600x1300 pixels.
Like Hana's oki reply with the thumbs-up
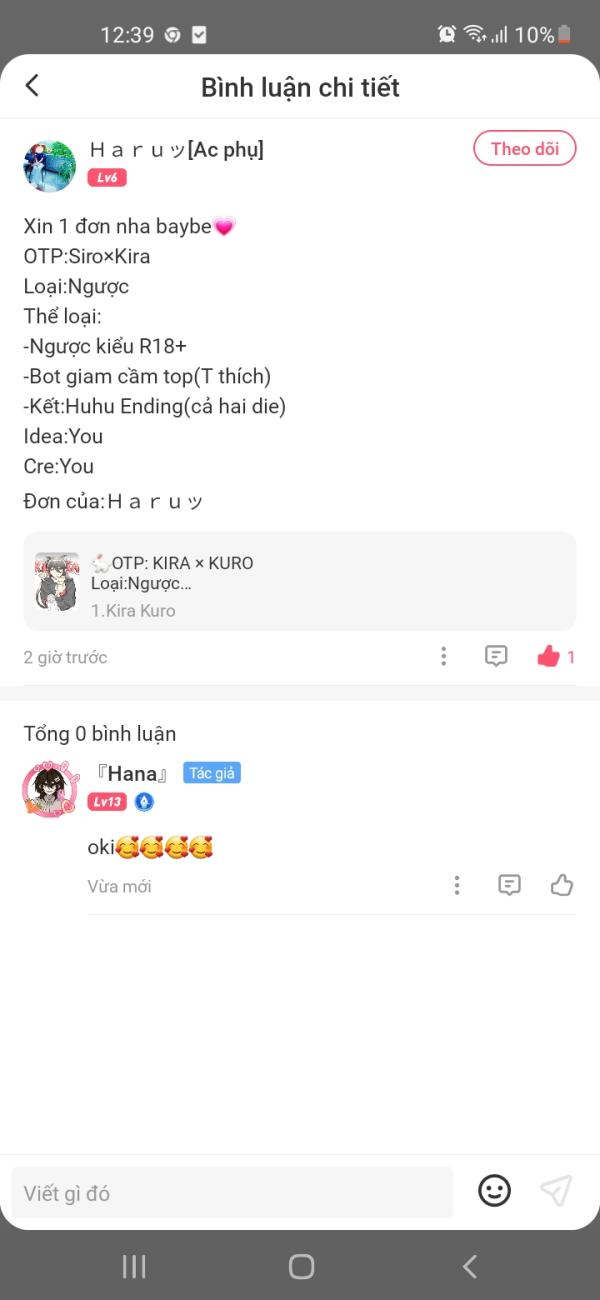[562, 885]
